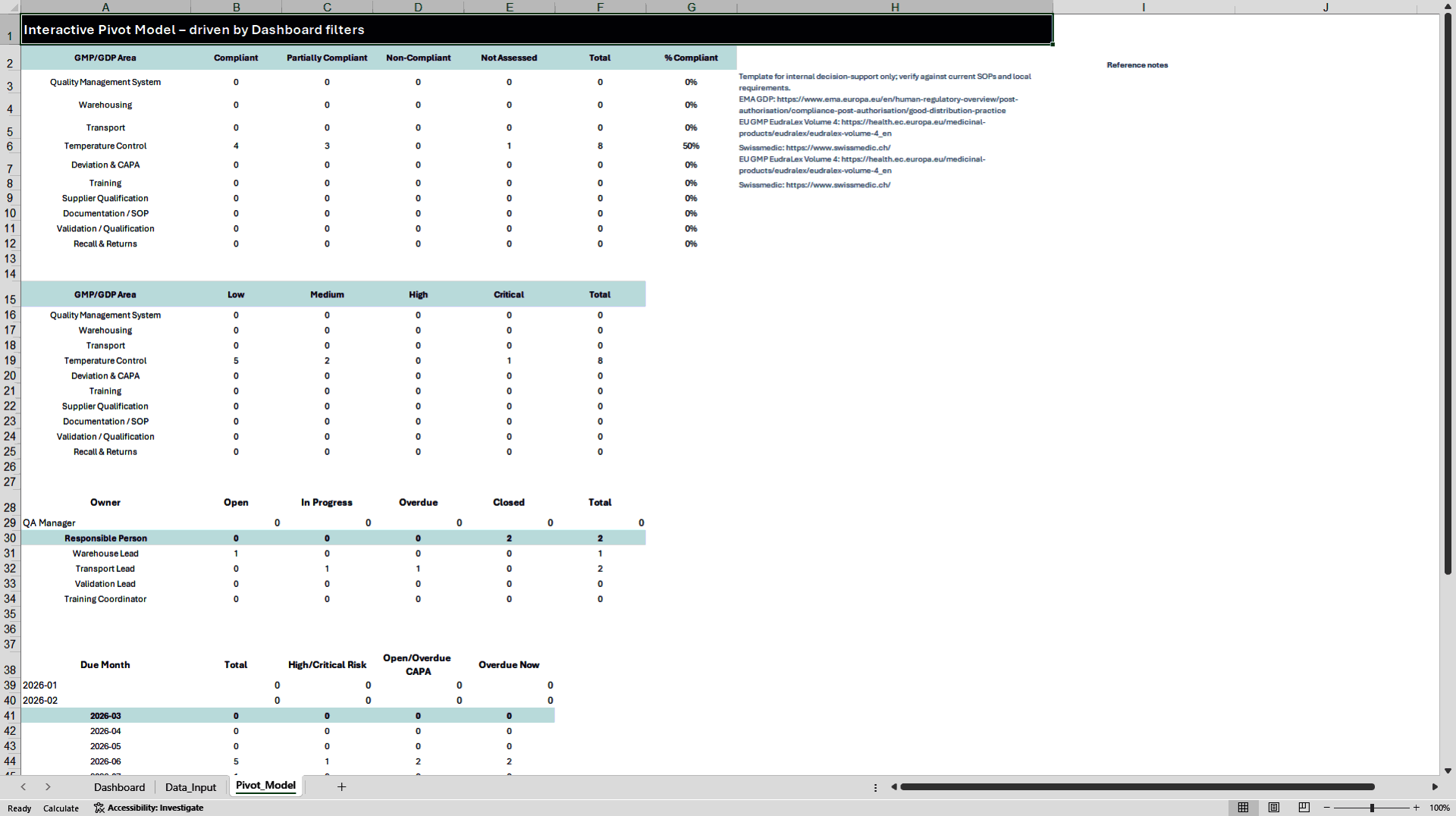Click horizontal scrollbar left arrow

tap(894, 787)
